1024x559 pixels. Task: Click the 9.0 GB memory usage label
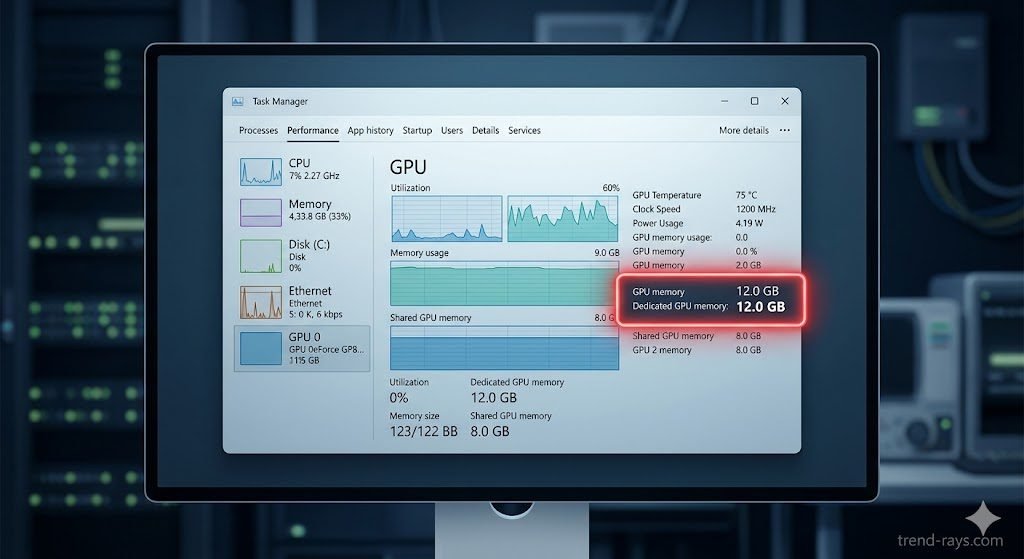(x=607, y=253)
